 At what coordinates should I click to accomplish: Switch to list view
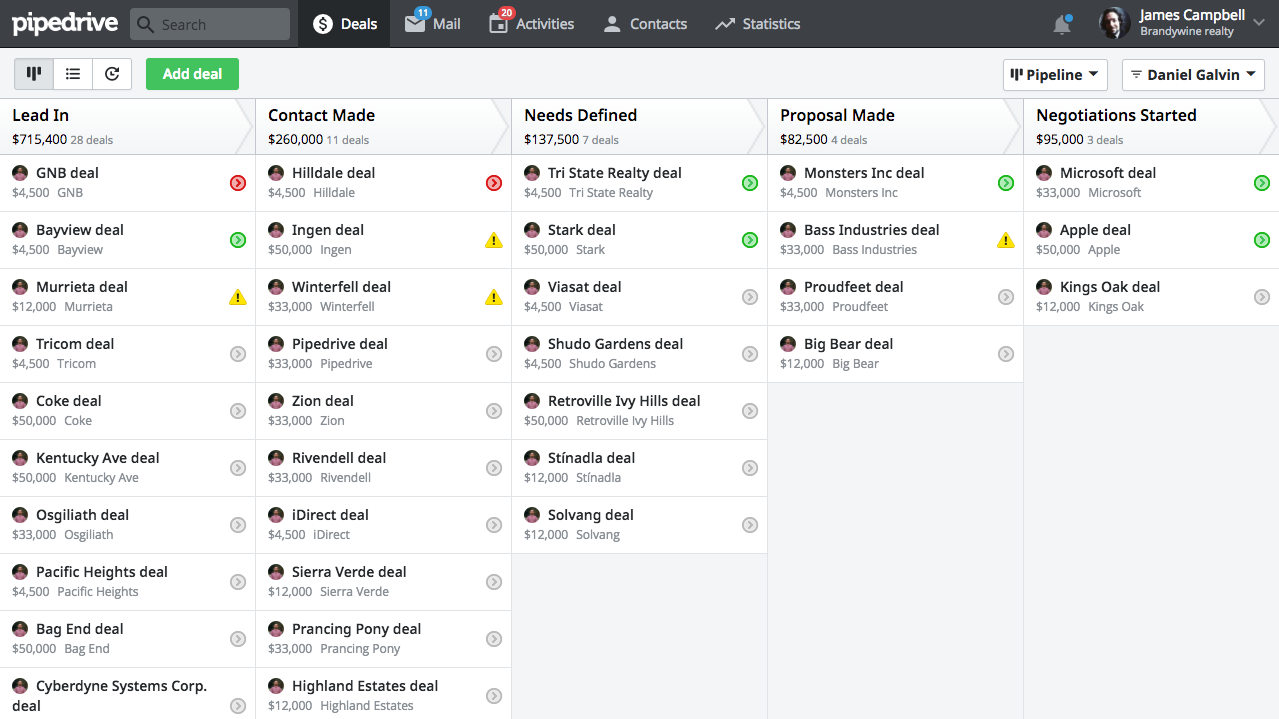[x=73, y=74]
